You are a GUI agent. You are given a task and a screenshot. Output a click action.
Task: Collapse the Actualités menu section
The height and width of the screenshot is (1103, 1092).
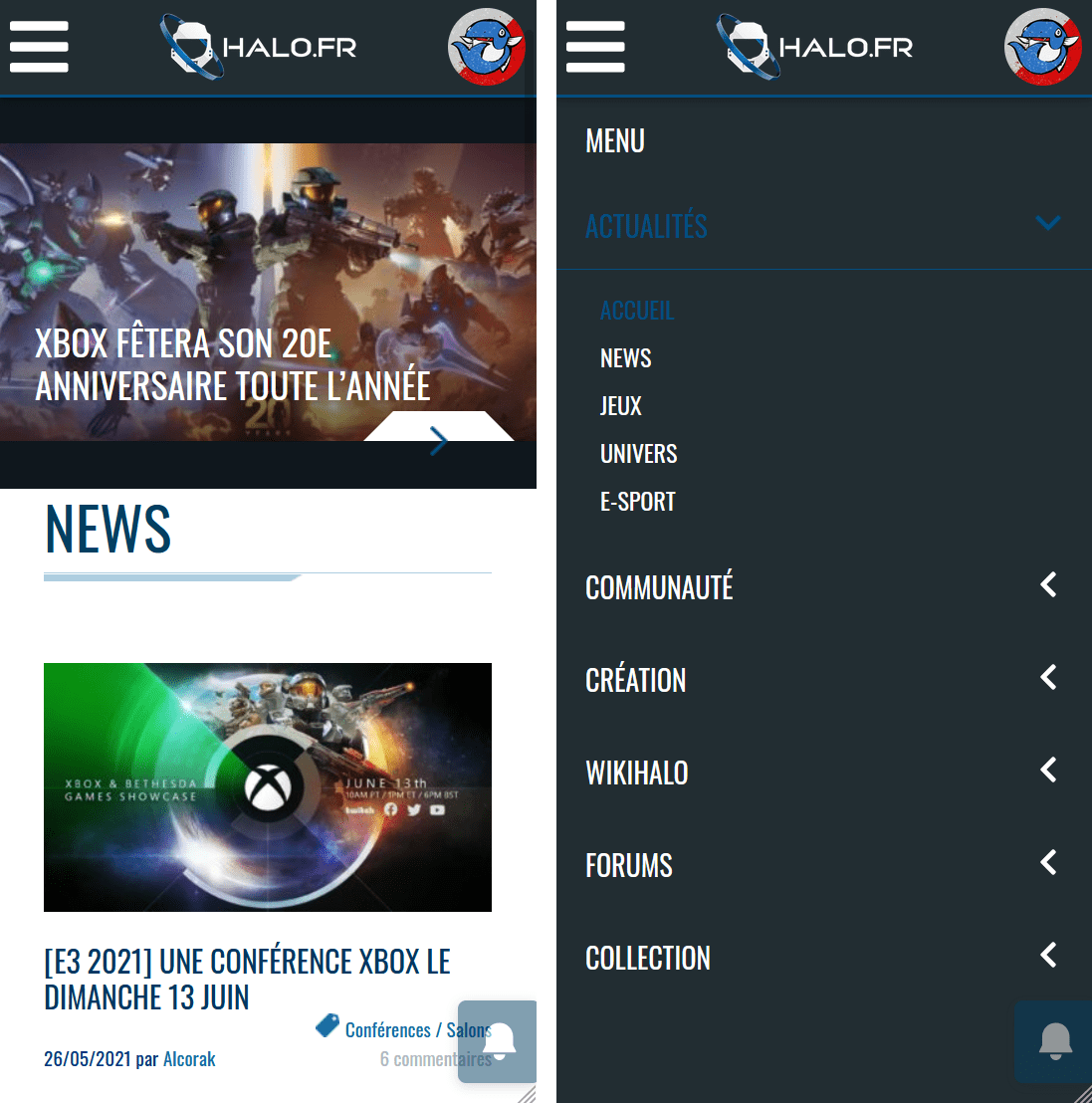point(1047,224)
